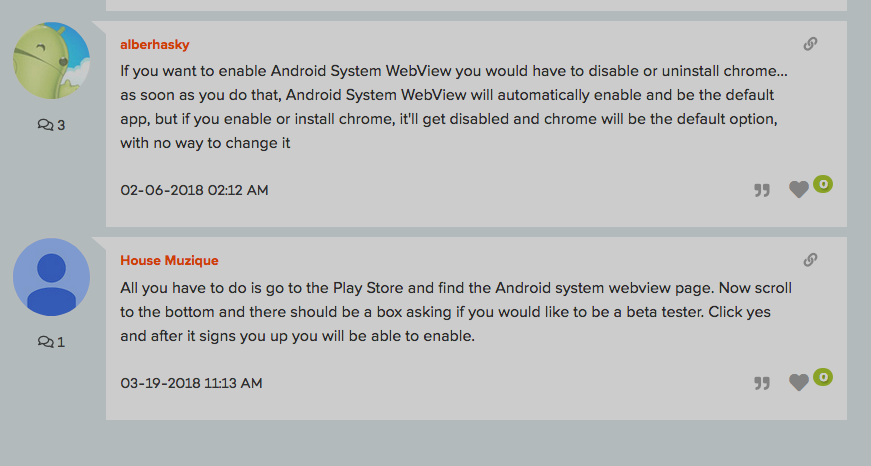
Task: Click like count badge on alberhasky's post
Action: tap(823, 184)
